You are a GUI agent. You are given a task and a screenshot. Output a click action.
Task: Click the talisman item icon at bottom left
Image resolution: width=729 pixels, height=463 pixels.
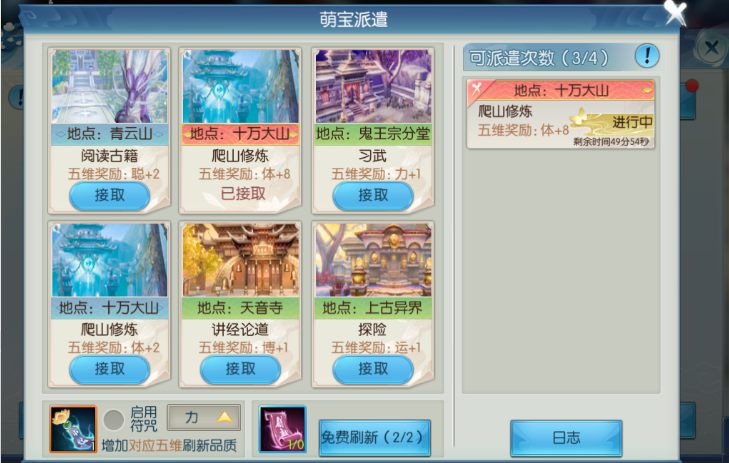click(73, 429)
